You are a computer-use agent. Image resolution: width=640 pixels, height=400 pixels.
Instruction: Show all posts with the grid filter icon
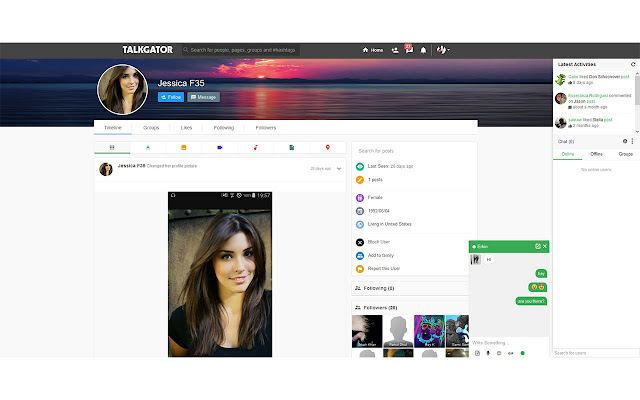[112, 147]
